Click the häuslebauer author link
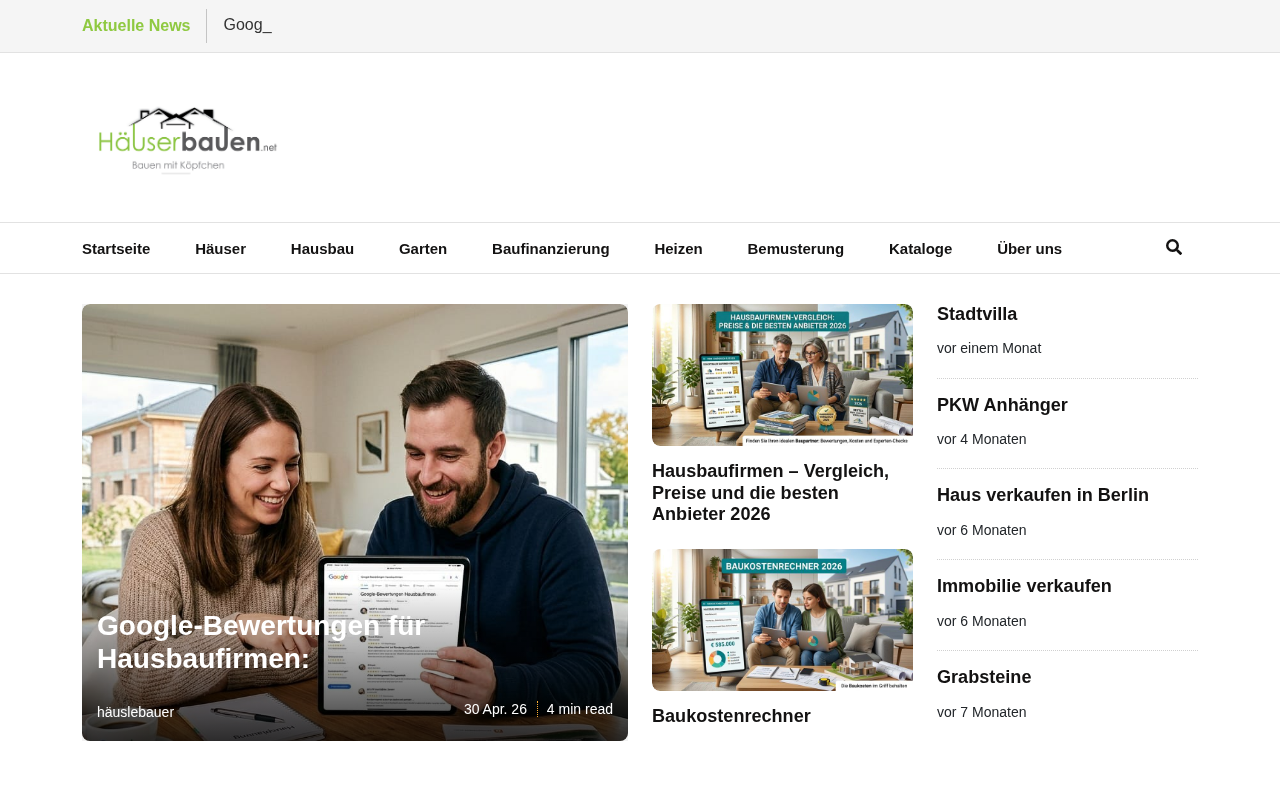This screenshot has height=800, width=1280. pyautogui.click(x=135, y=712)
